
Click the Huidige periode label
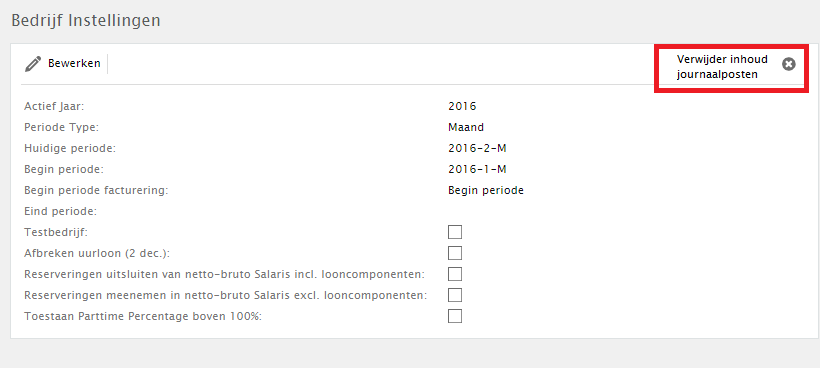tap(70, 148)
